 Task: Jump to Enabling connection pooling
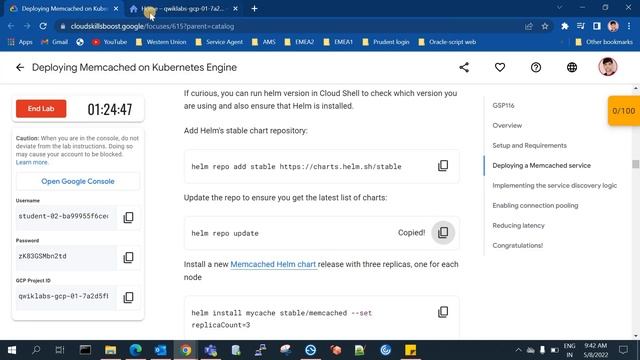535,205
